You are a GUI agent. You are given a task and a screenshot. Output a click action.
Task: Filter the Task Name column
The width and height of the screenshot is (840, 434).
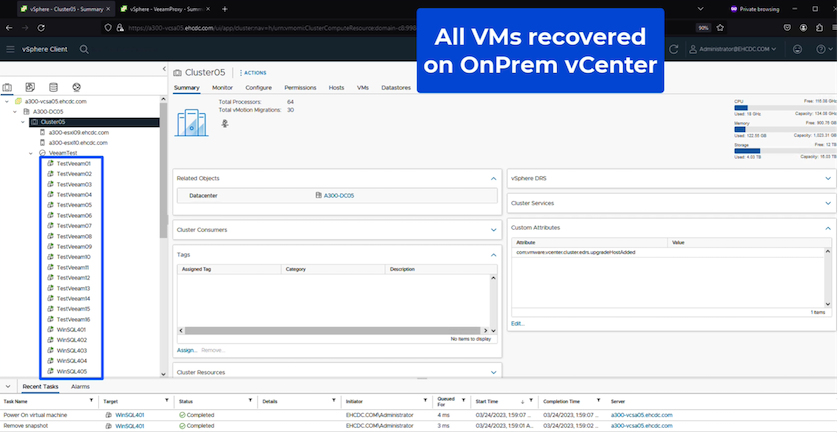92,401
